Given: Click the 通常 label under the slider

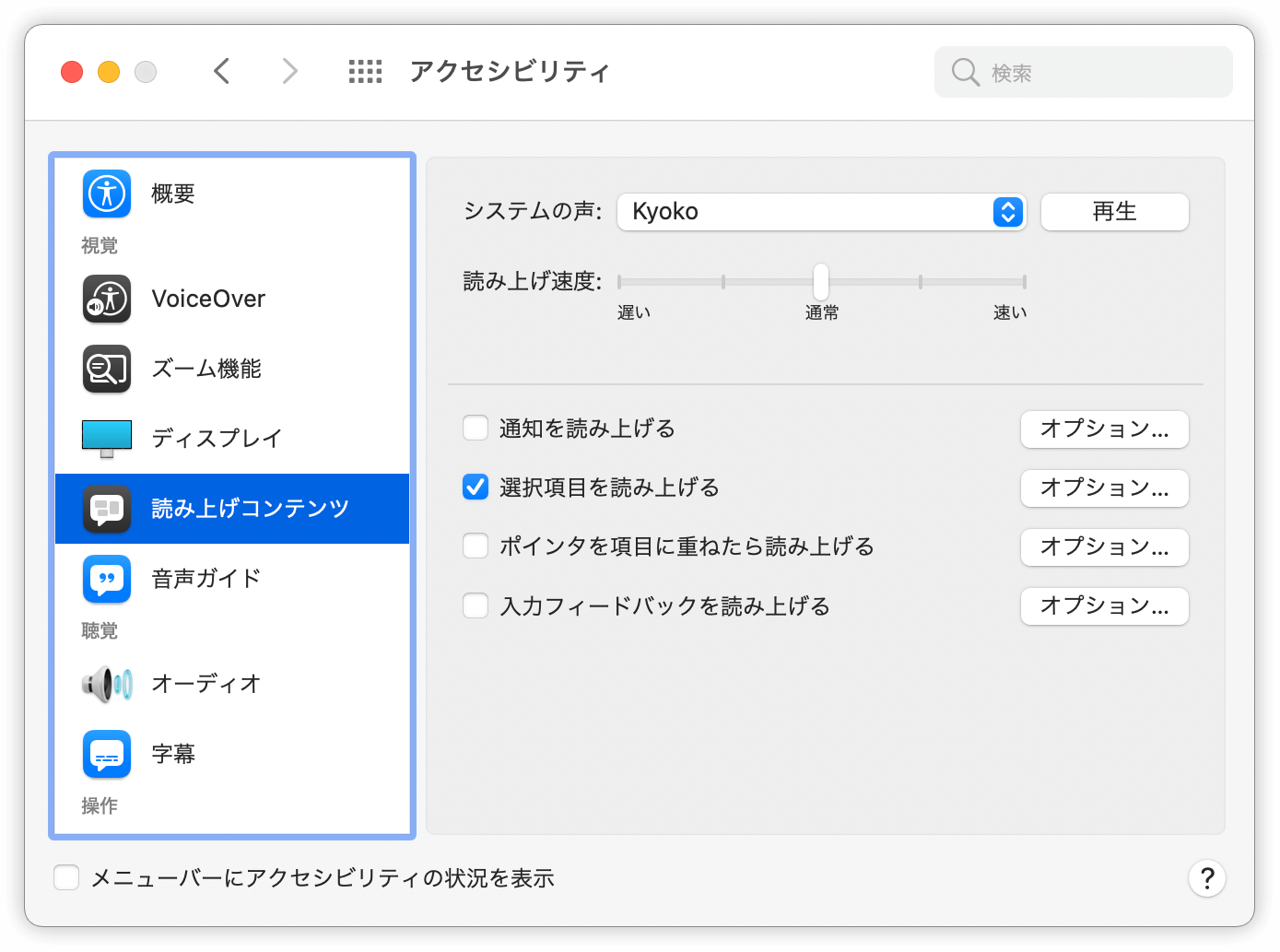Looking at the screenshot, I should (x=822, y=313).
